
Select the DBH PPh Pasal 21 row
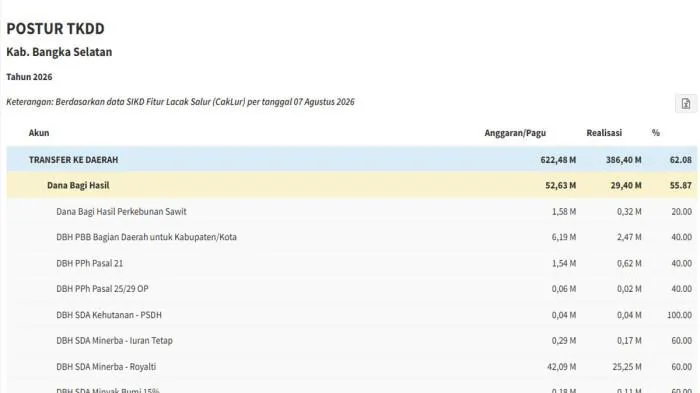(x=352, y=263)
